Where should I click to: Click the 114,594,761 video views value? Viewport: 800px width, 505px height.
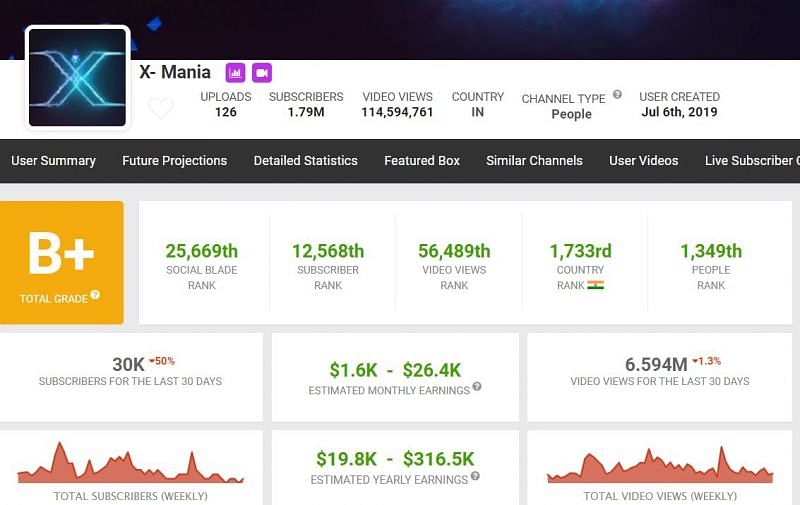coord(397,112)
